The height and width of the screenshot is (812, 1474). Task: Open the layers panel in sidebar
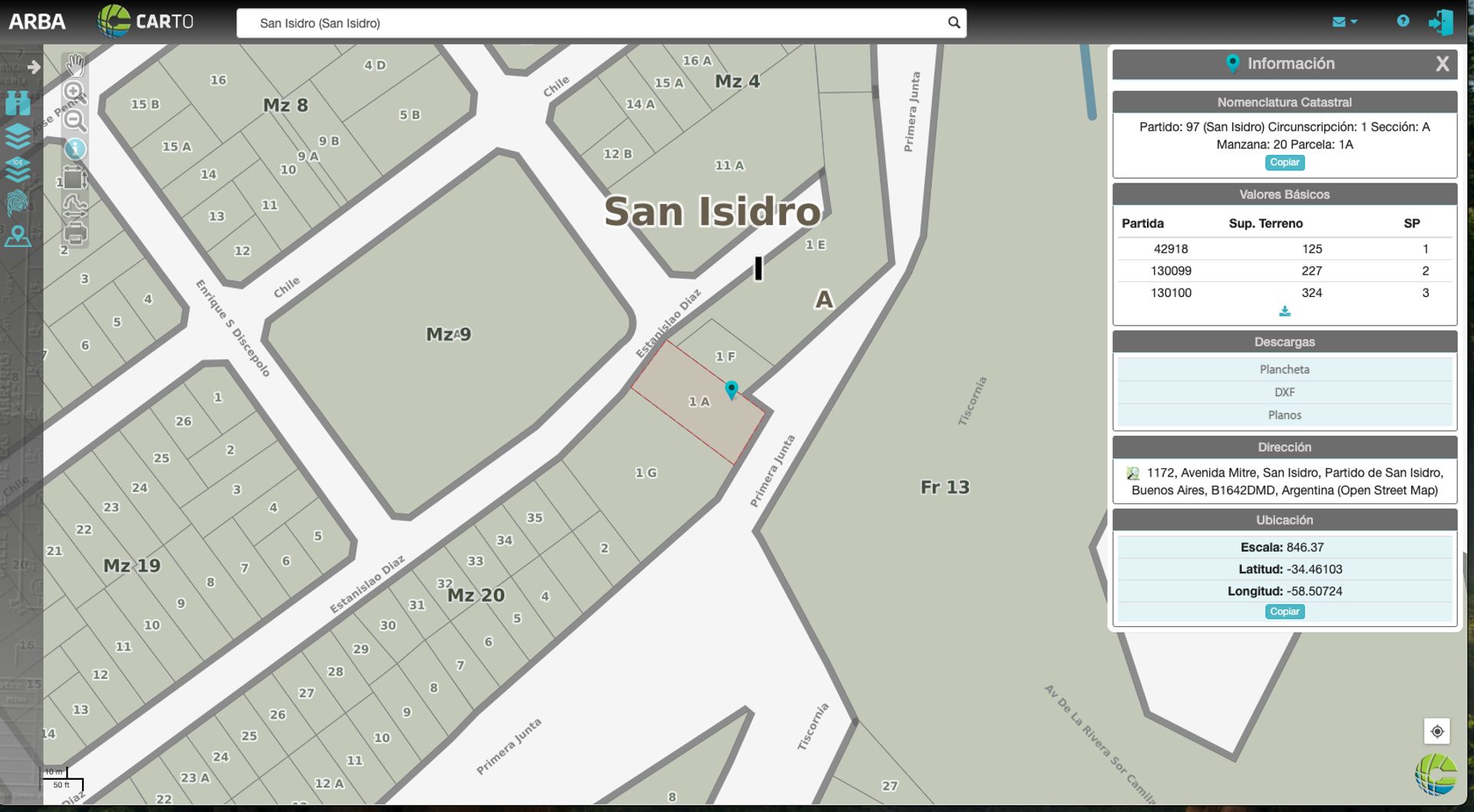(18, 137)
